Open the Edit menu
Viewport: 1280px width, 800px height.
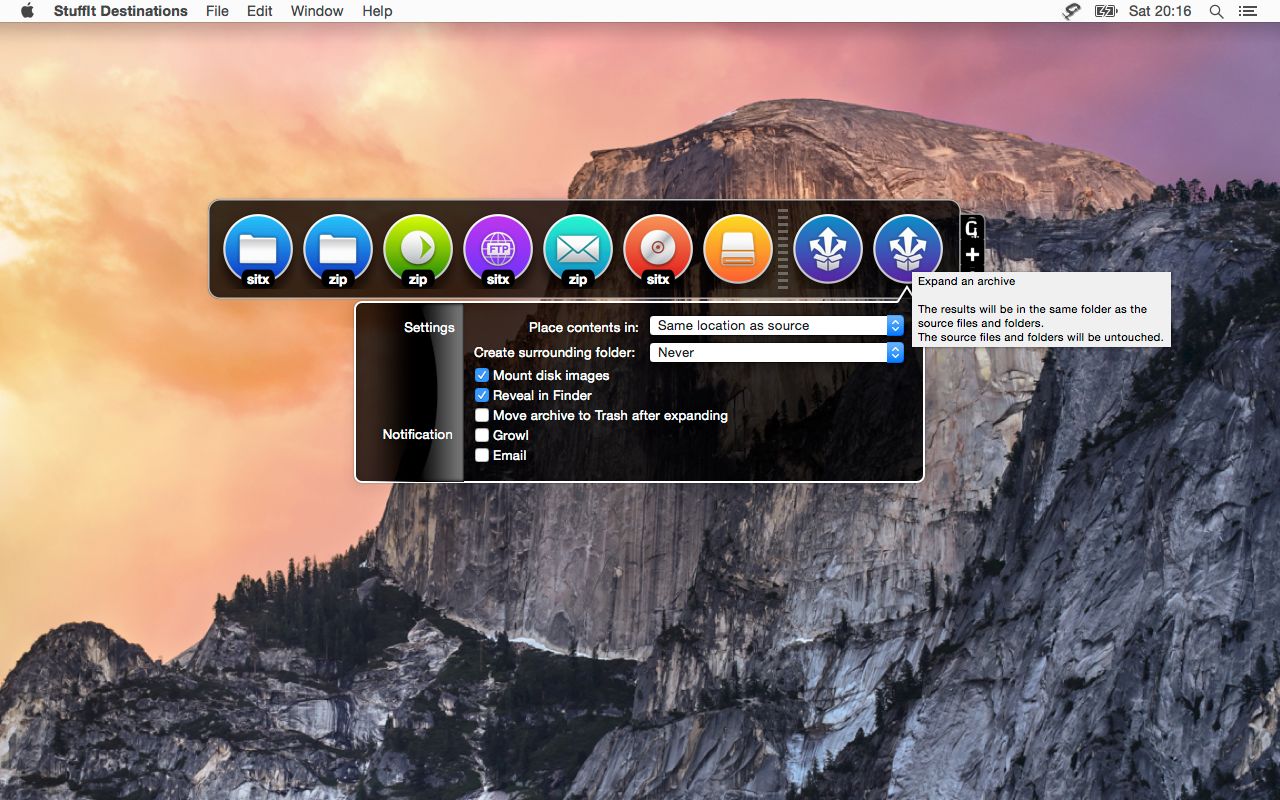pyautogui.click(x=260, y=11)
